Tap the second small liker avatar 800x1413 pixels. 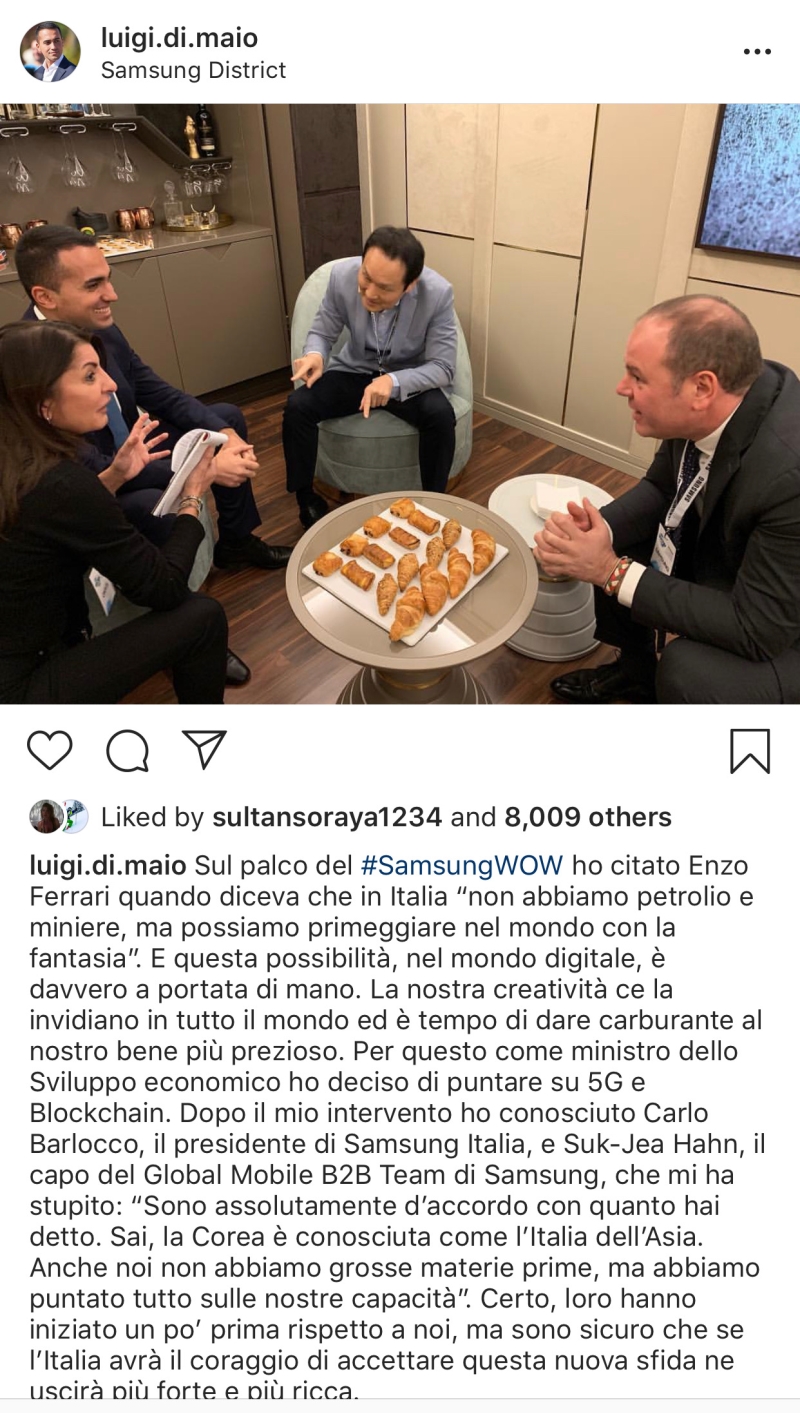tap(74, 817)
